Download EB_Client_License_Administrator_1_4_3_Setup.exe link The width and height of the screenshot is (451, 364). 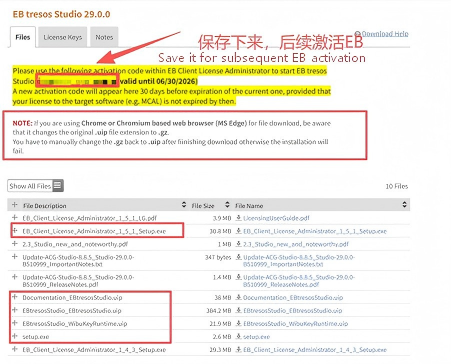click(315, 350)
